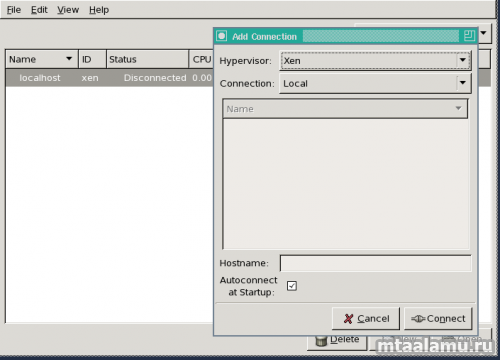
Task: Open the disabled Name list dropdown
Action: [345, 109]
